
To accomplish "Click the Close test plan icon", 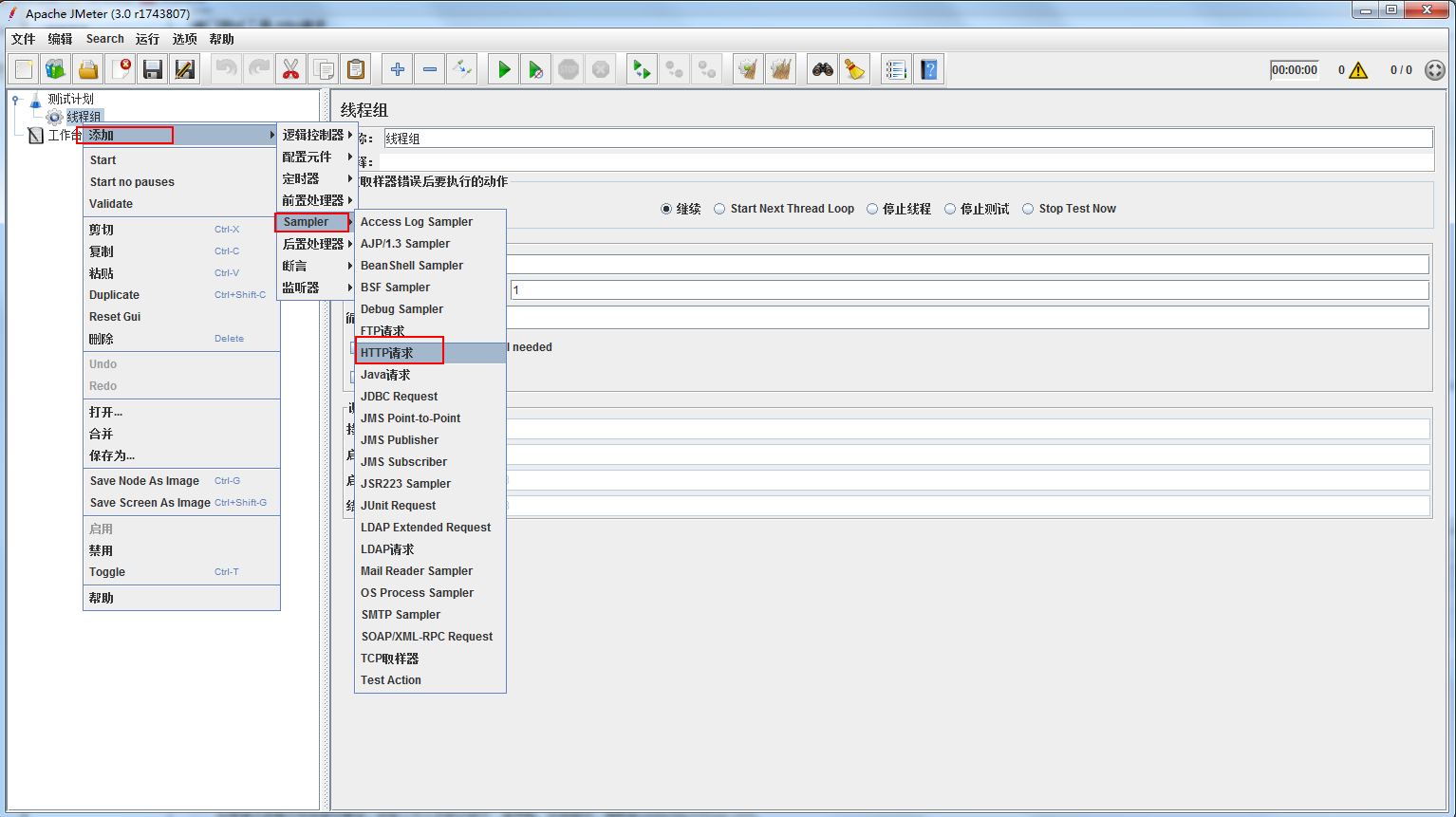I will [x=121, y=69].
